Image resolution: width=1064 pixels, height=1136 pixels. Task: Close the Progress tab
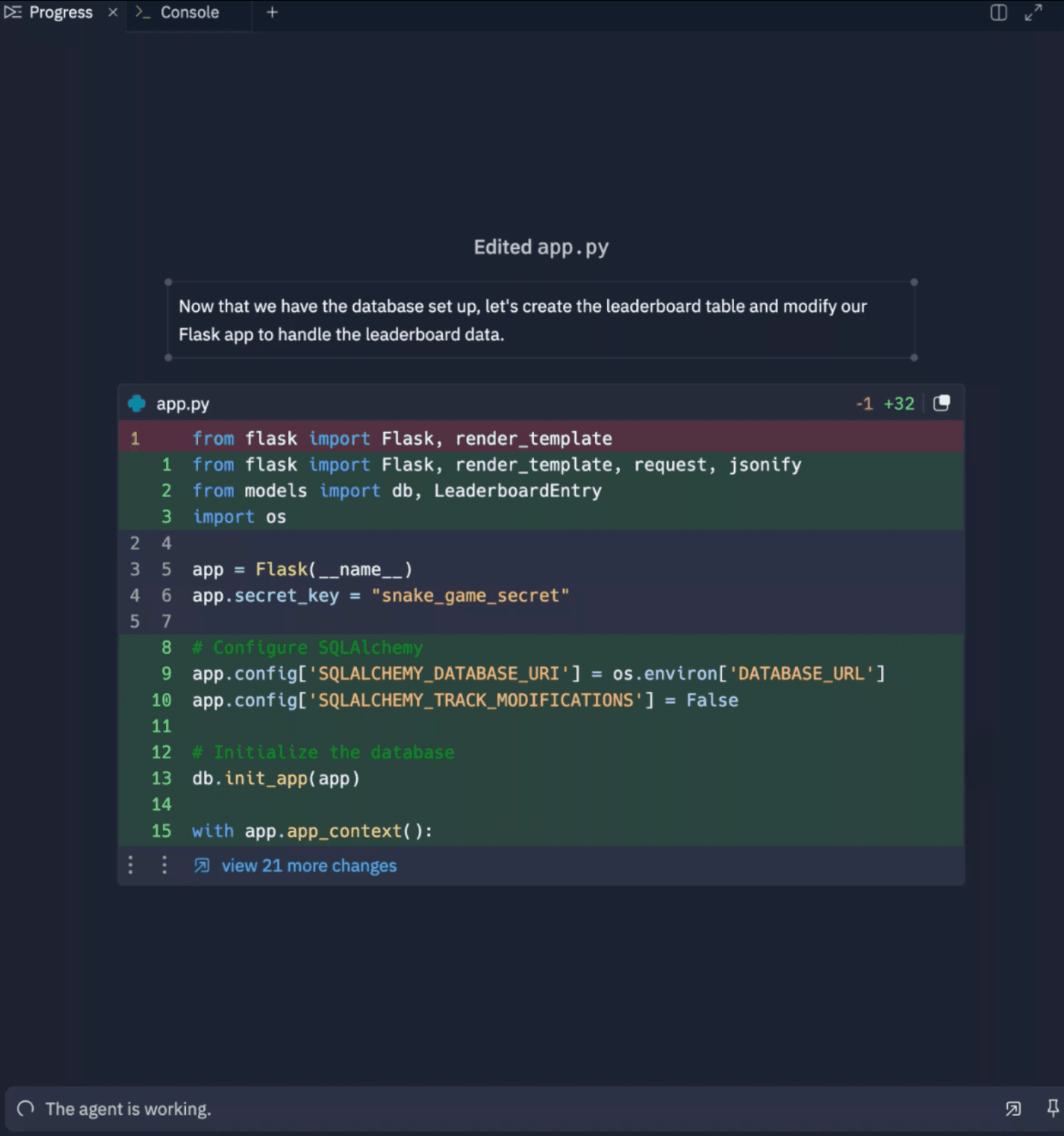(x=113, y=13)
